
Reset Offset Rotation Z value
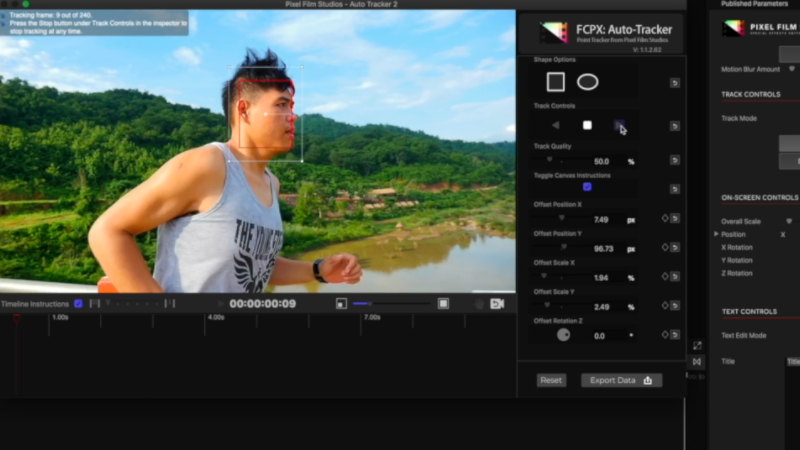(x=675, y=335)
